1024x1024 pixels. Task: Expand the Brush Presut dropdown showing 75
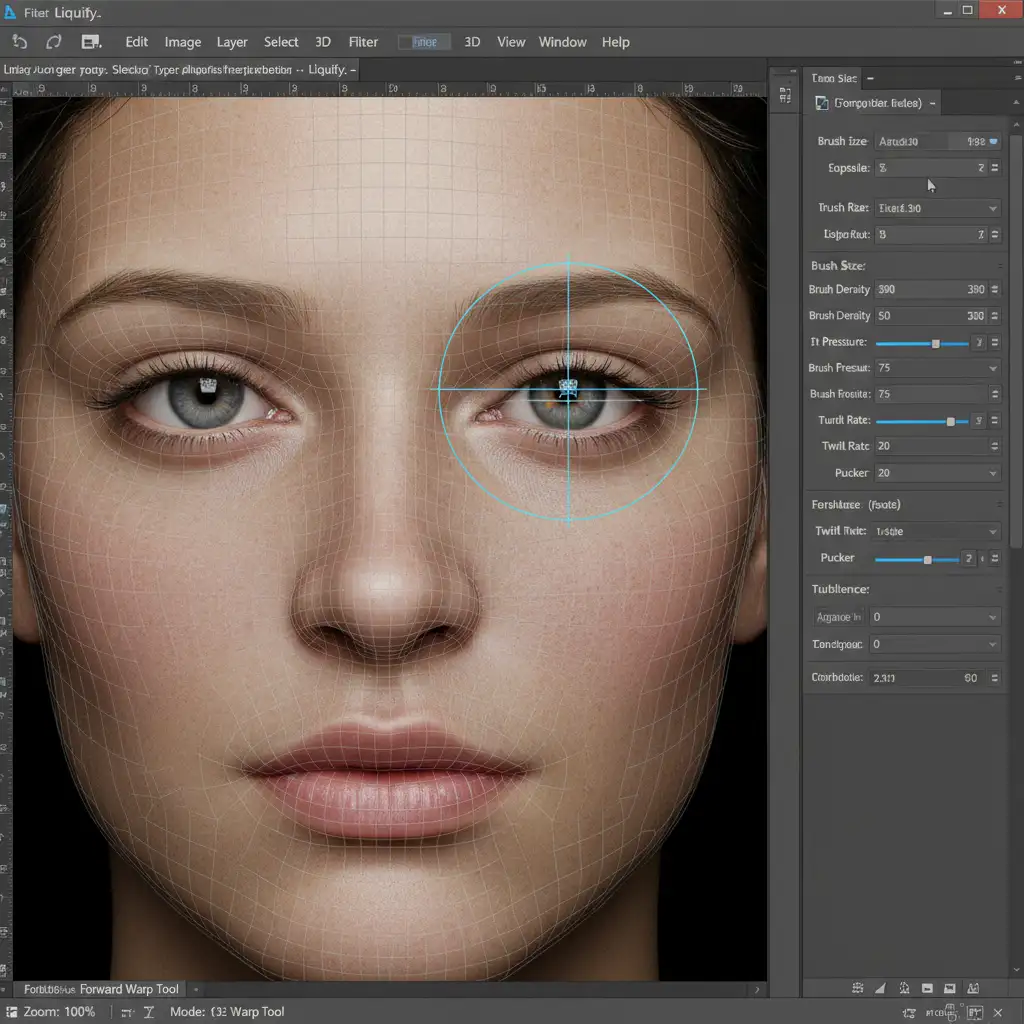(993, 368)
